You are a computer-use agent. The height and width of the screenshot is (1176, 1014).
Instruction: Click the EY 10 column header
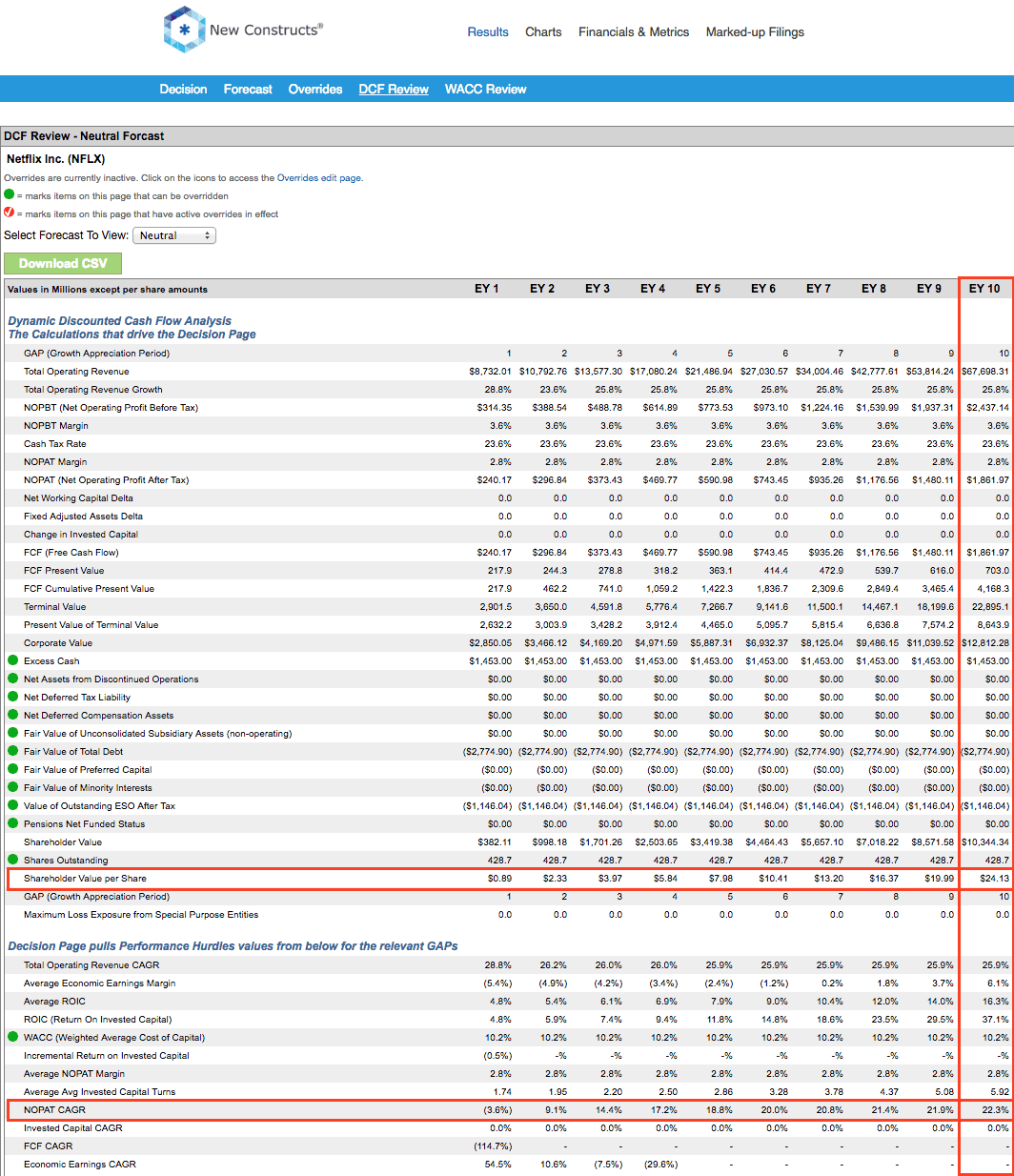click(x=984, y=289)
